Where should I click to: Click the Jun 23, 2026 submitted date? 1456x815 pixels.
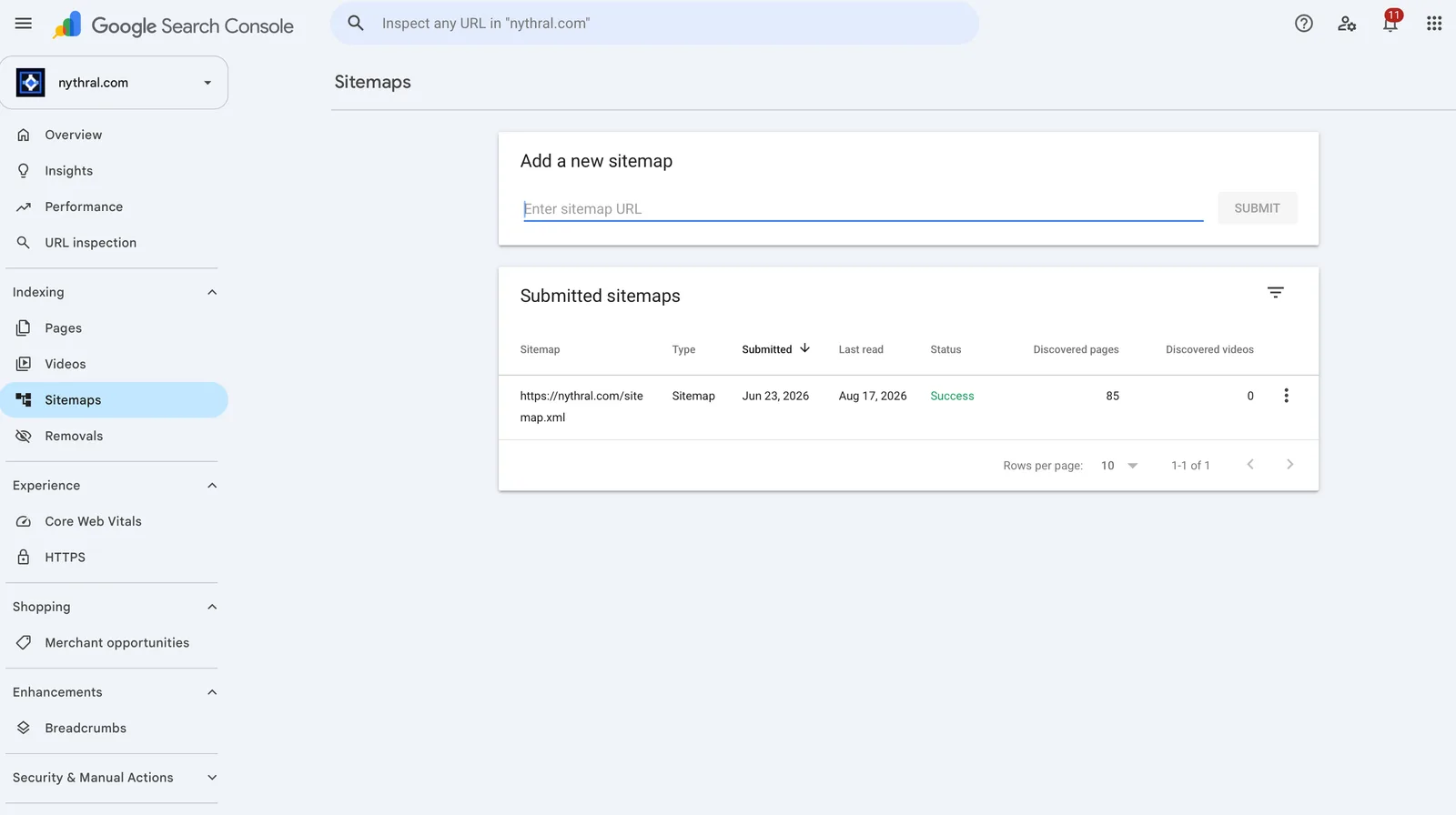coord(775,397)
